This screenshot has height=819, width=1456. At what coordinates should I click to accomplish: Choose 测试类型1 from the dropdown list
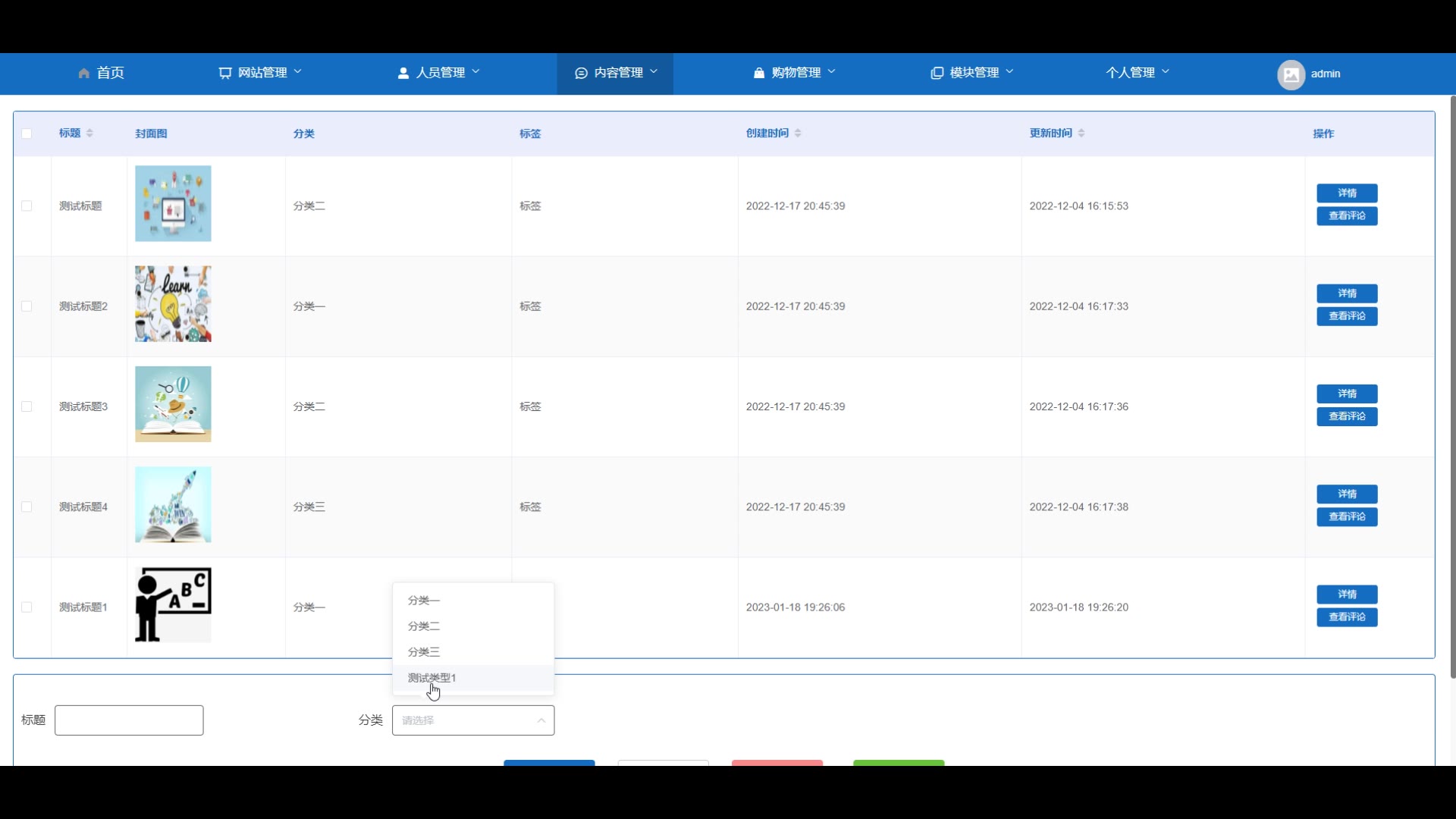pyautogui.click(x=432, y=678)
